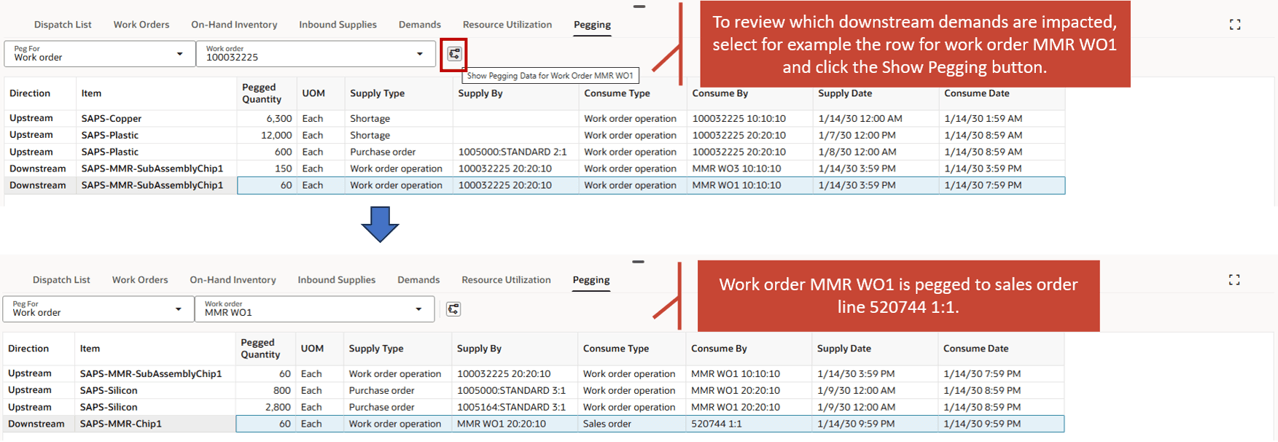The image size is (1278, 442).
Task: Open Resource Utilization tab in top panel
Action: pos(507,24)
